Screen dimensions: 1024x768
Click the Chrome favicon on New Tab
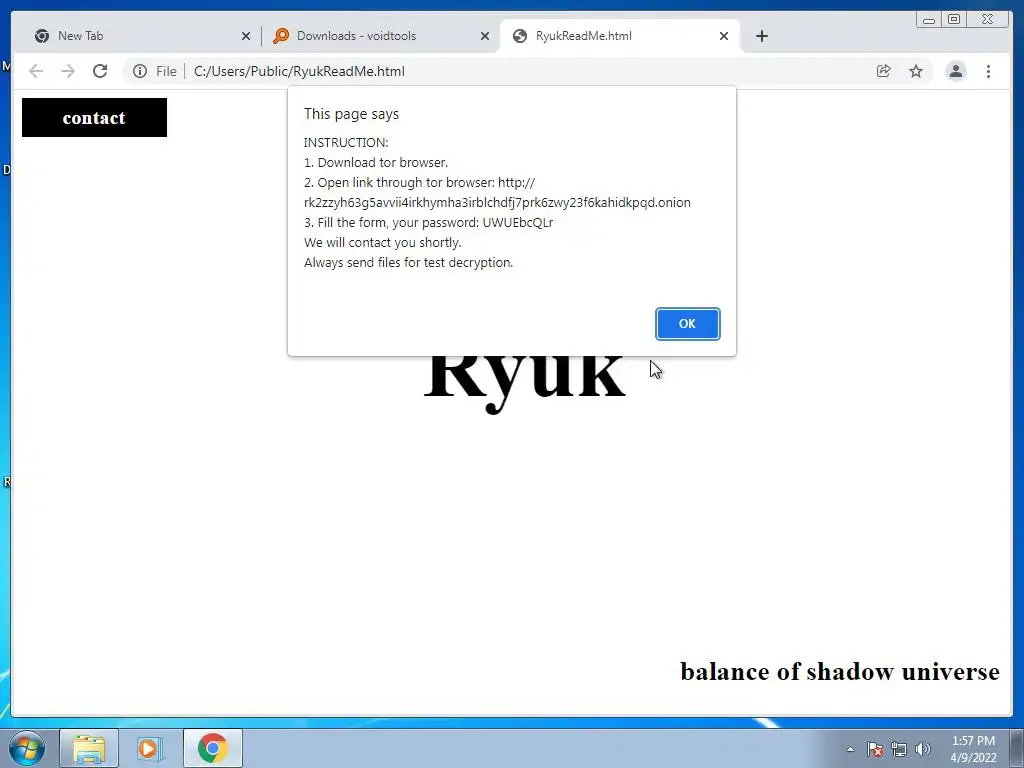pos(42,36)
